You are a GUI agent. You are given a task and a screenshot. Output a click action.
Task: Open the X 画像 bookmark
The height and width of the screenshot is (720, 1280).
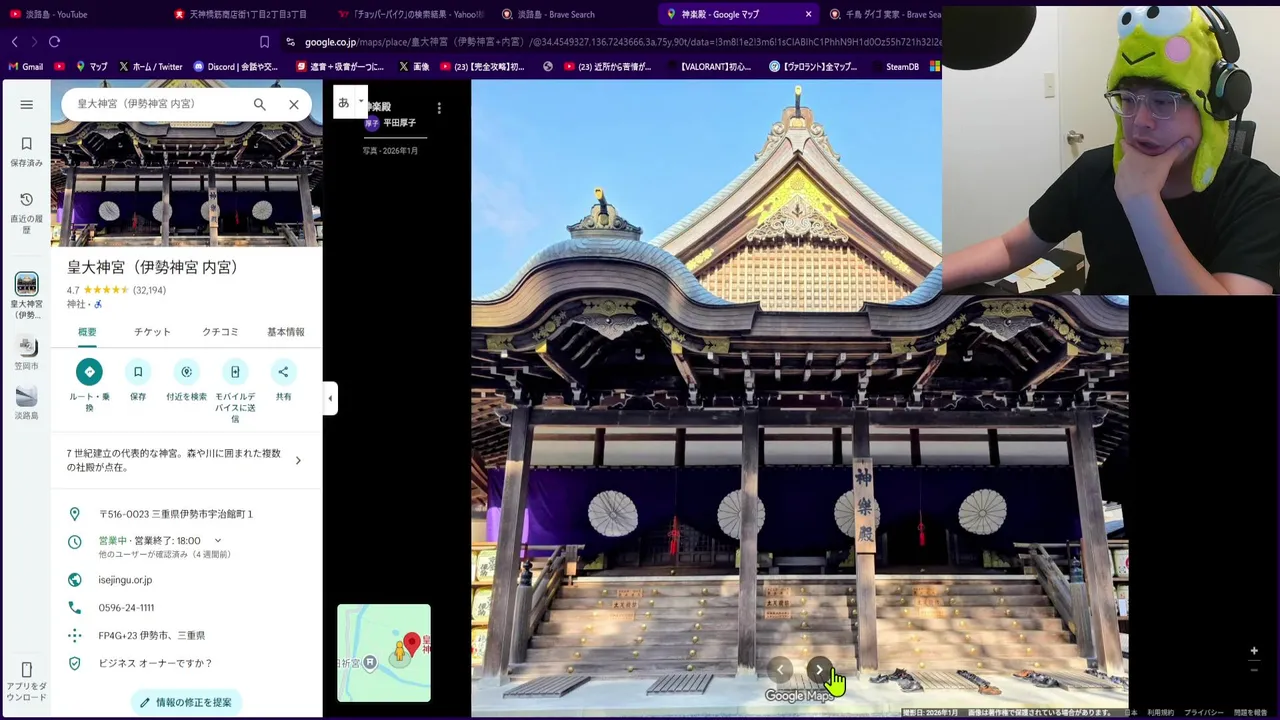coord(414,67)
